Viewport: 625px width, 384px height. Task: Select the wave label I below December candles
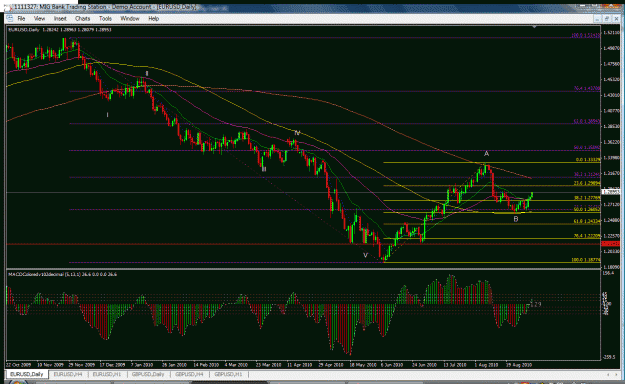coord(107,115)
